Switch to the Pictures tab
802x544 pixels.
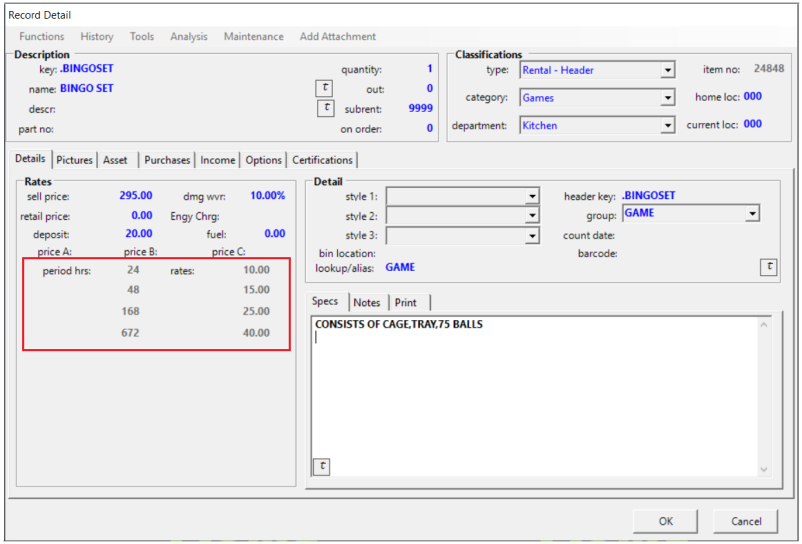click(x=74, y=160)
